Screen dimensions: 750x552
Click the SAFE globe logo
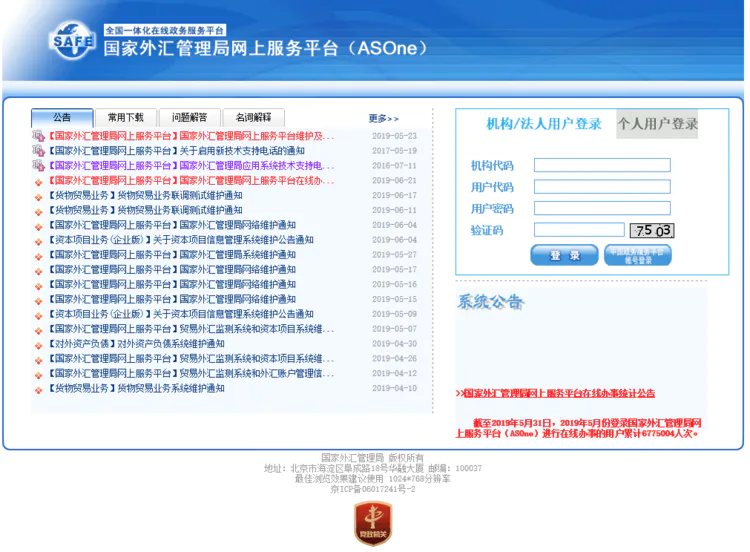coord(72,41)
